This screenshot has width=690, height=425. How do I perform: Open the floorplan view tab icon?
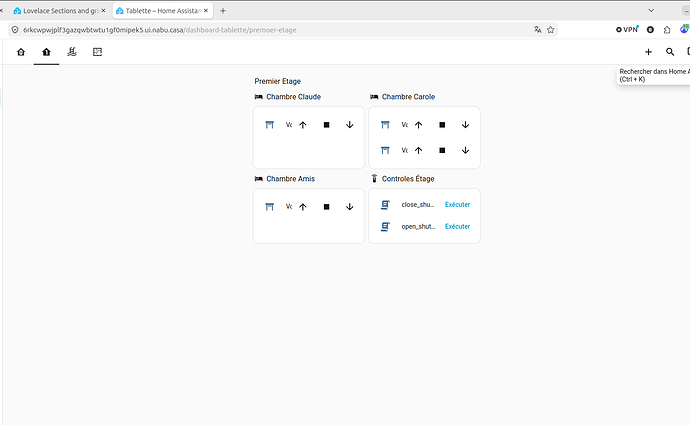click(x=97, y=52)
